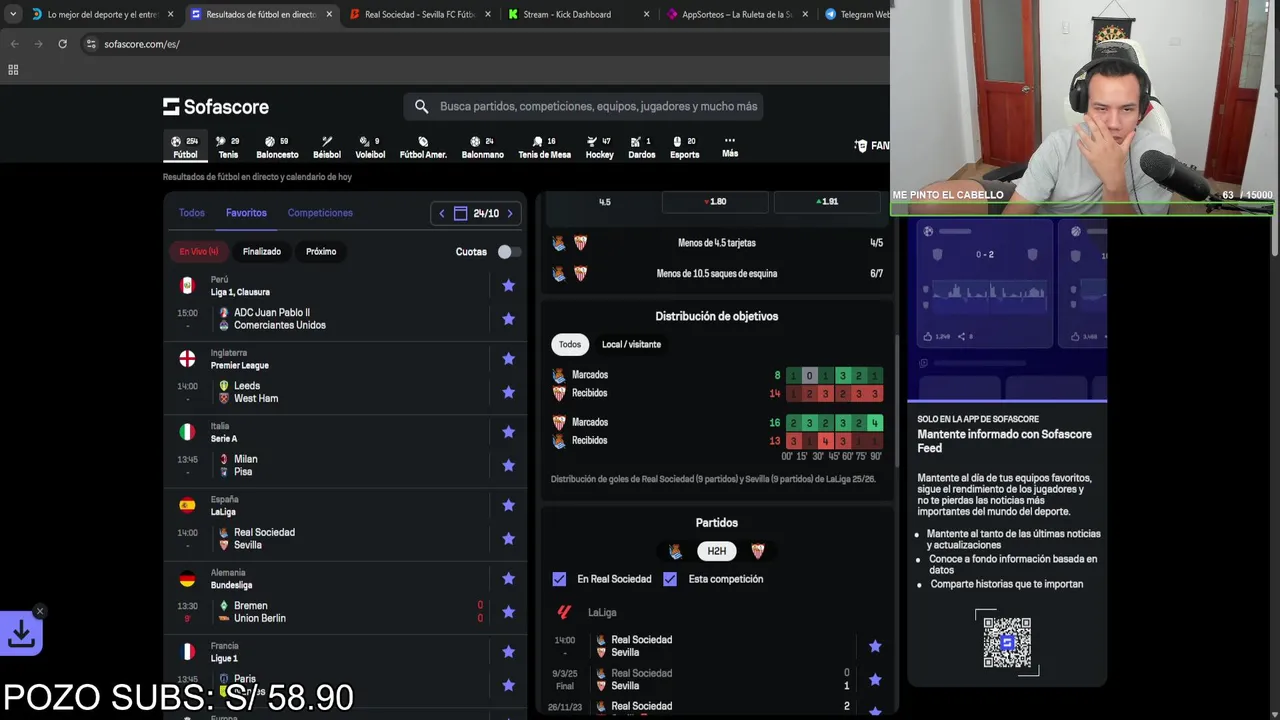Unfavorite the Milan vs Pisa star

(x=508, y=465)
